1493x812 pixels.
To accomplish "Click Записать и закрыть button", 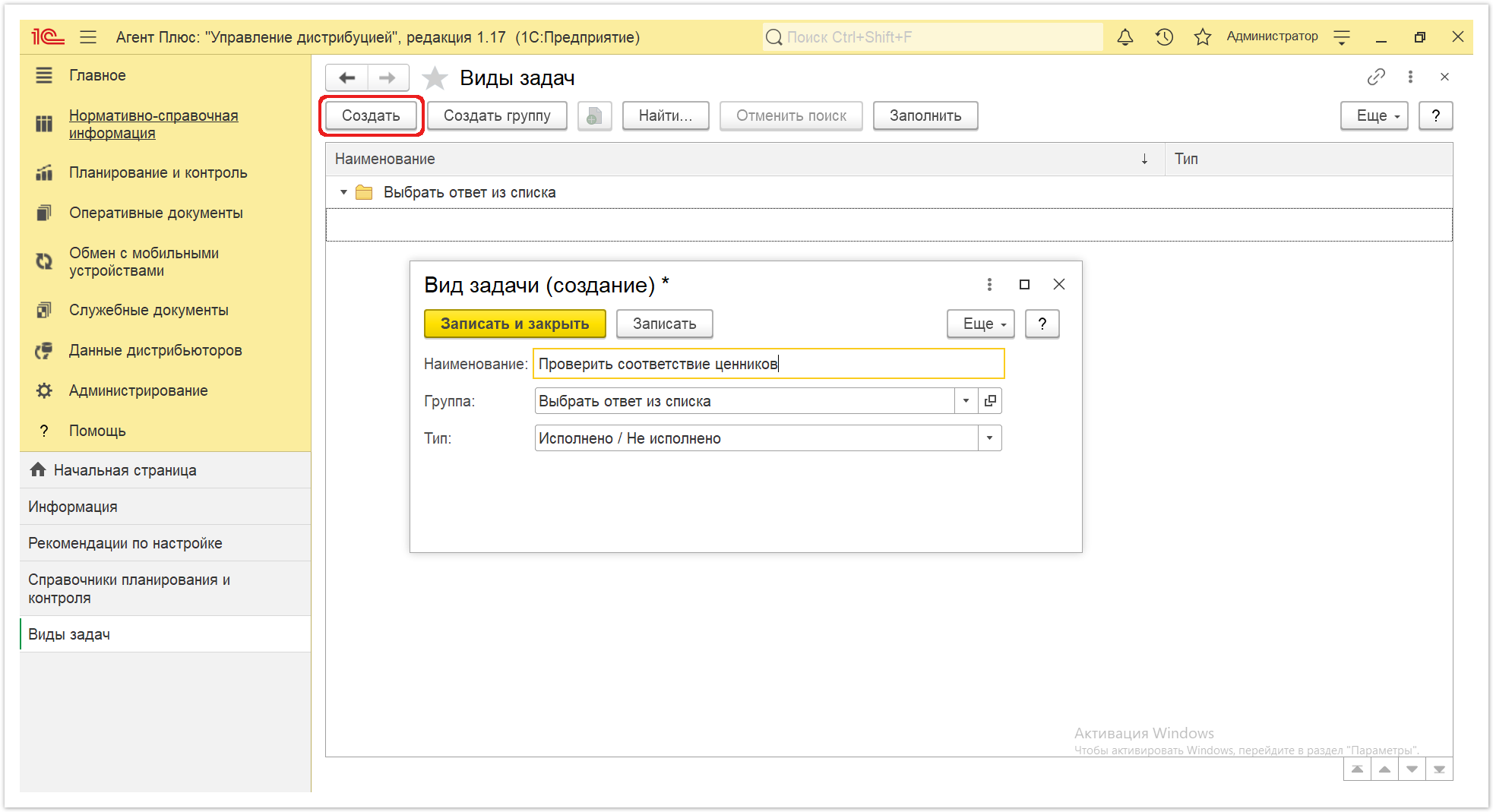I will click(x=515, y=324).
